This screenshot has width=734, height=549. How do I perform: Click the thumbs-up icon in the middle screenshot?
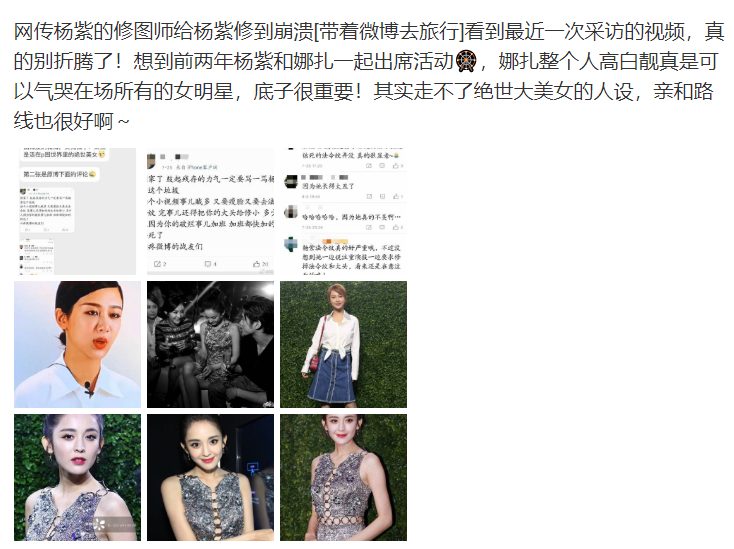coord(257,264)
